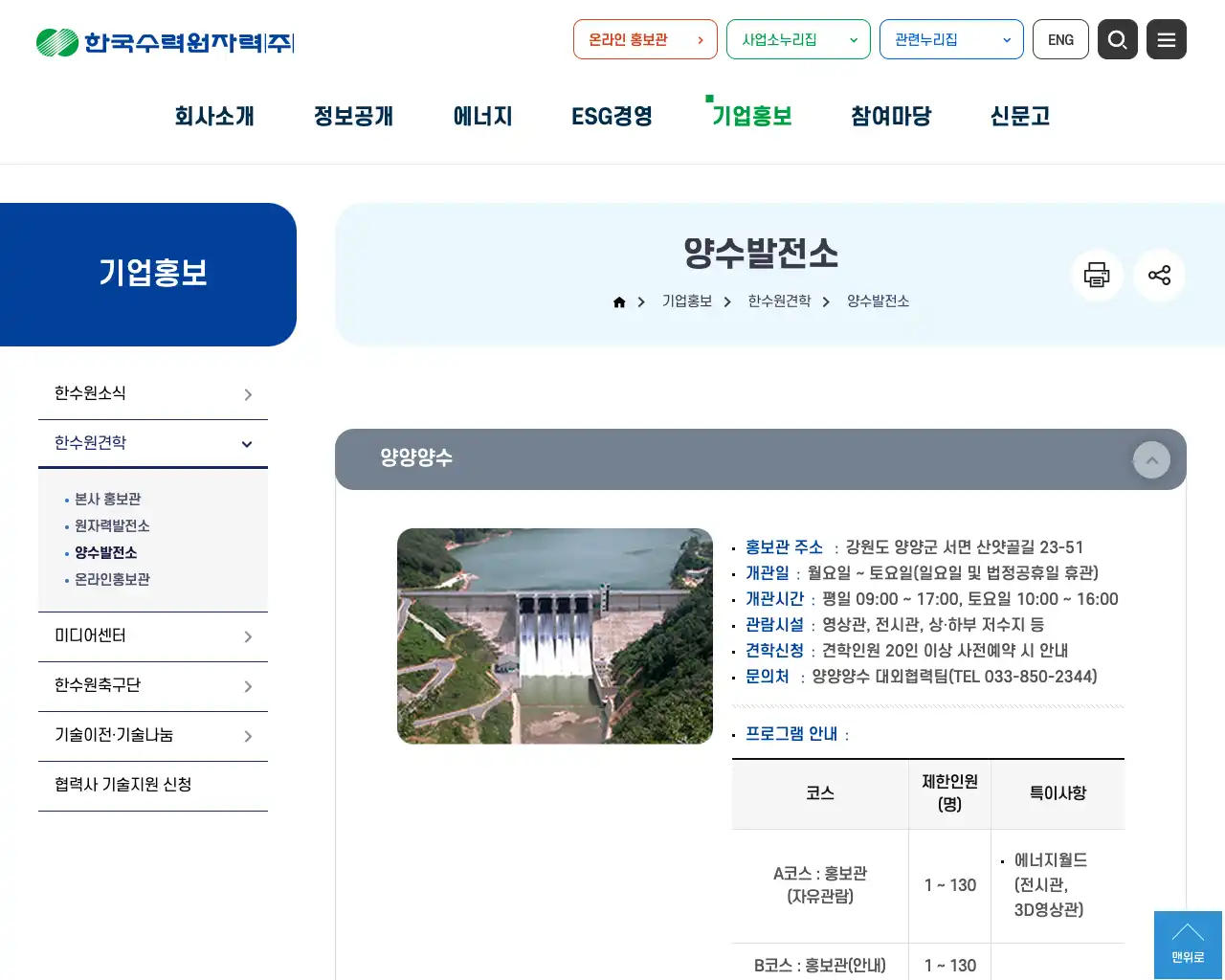Click 기업홍보 in the breadcrumb
Screen dimensions: 1225x980
click(687, 301)
